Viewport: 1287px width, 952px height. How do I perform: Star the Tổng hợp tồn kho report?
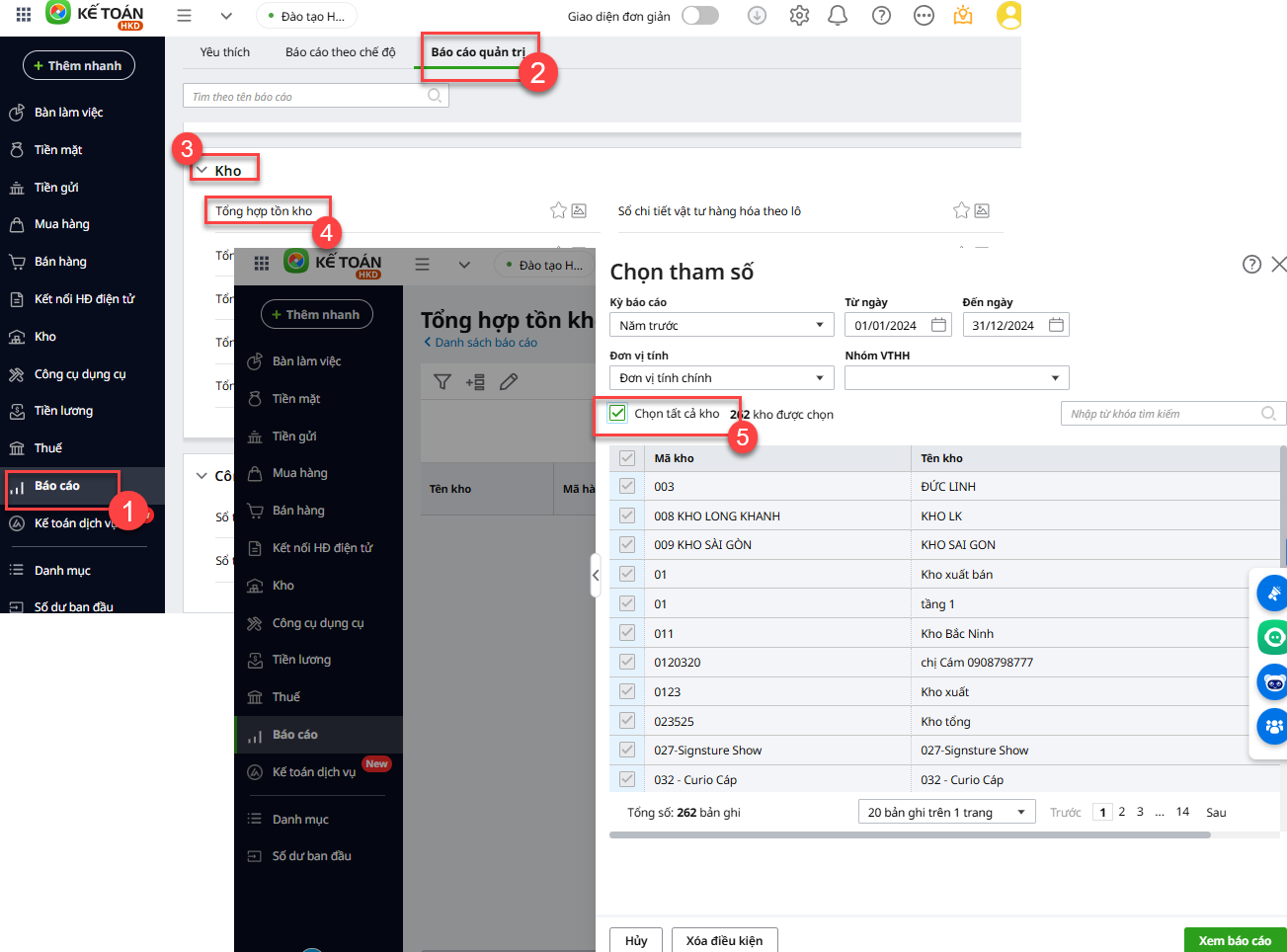click(x=558, y=210)
